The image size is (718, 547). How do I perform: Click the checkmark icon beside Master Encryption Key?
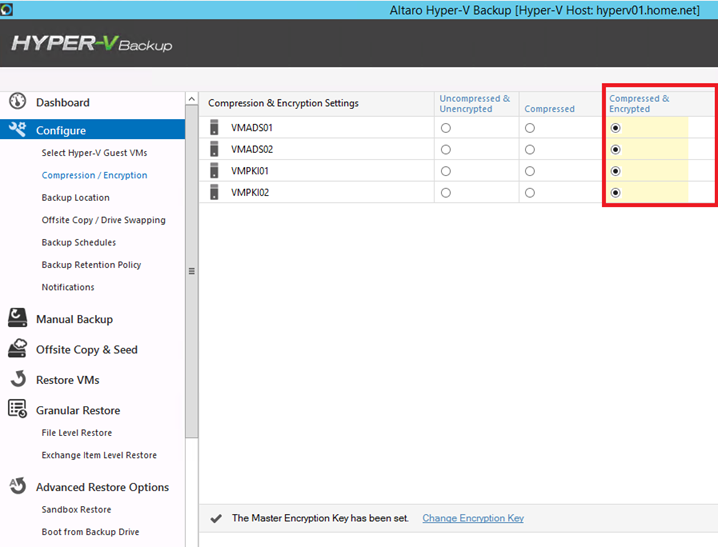pos(216,518)
